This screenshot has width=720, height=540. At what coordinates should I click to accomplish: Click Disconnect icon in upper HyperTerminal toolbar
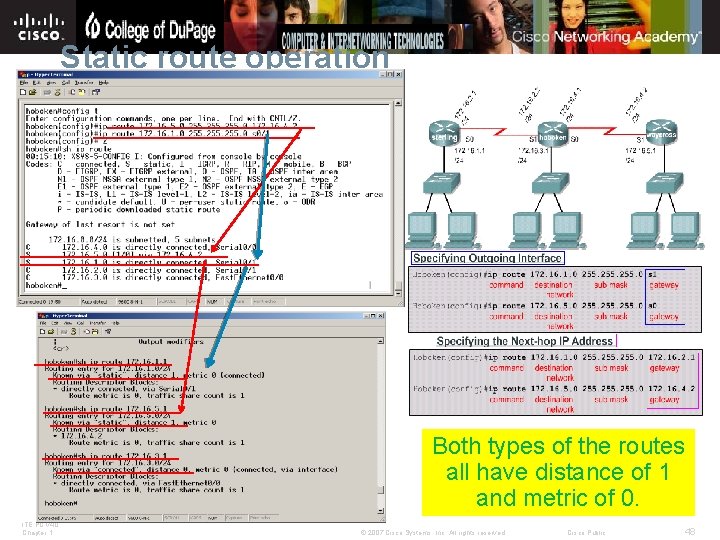(x=57, y=92)
